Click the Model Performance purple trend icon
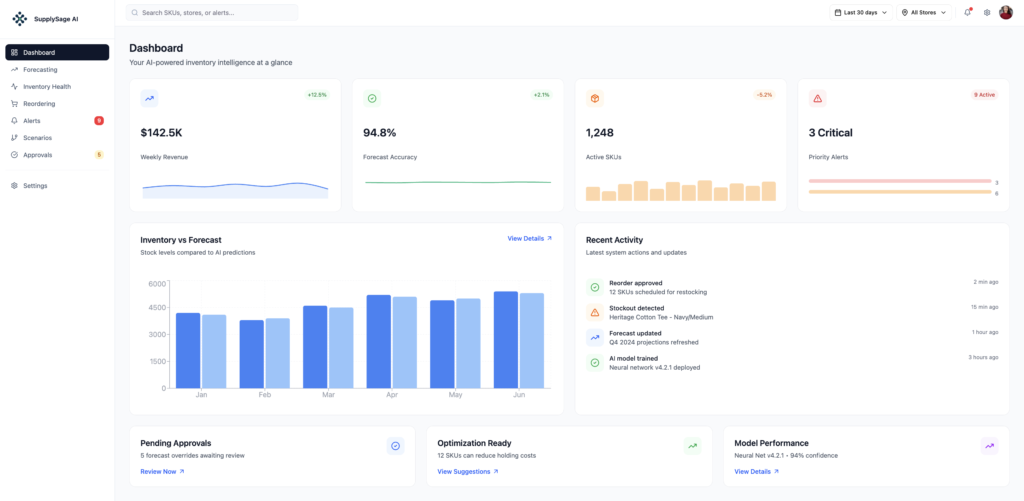The height and width of the screenshot is (501, 1024). click(989, 446)
